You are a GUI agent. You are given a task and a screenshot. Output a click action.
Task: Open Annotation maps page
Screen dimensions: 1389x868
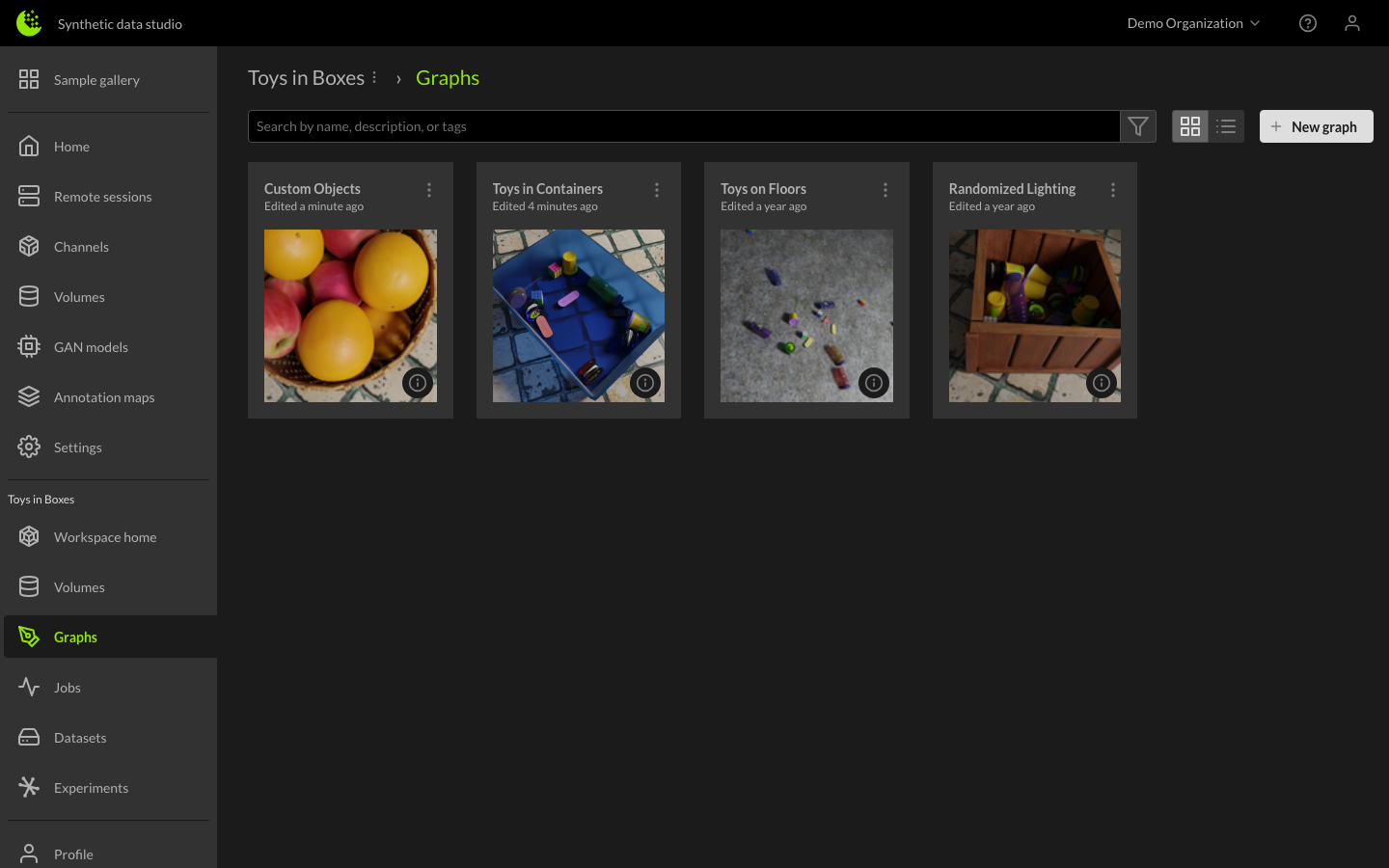click(x=104, y=397)
